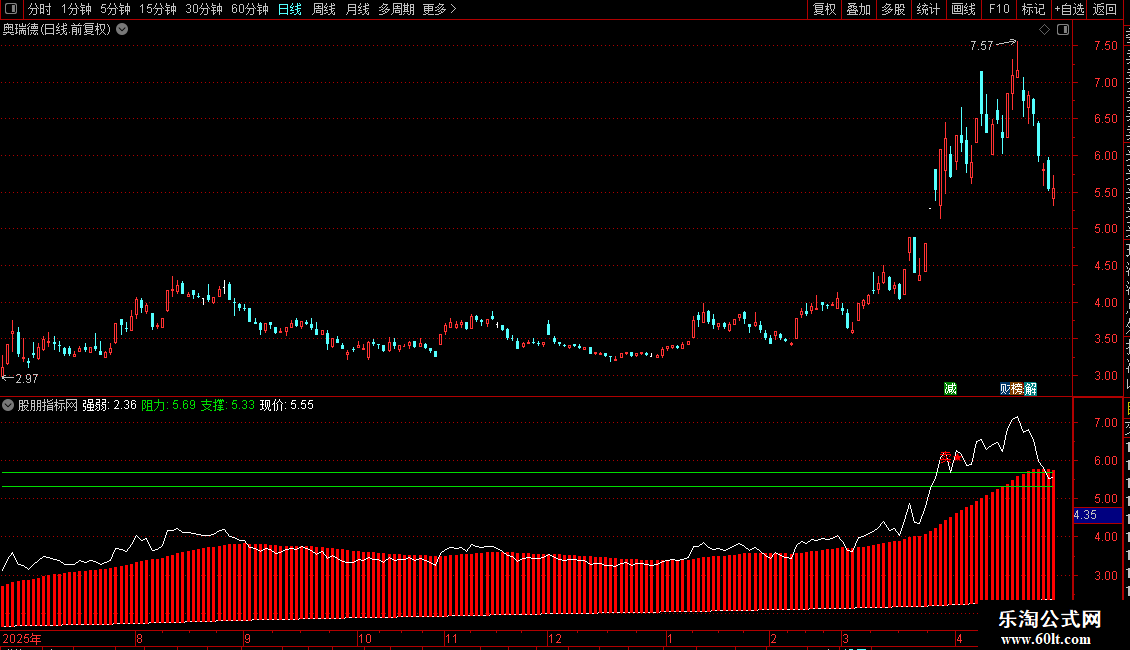
Task: Click the 标记 mark button
Action: tap(1033, 9)
